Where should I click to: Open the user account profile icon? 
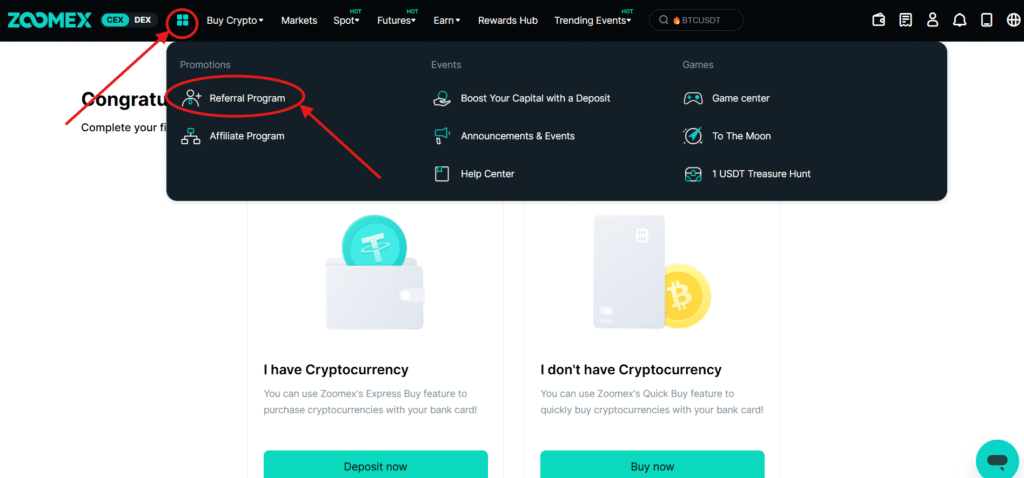pyautogui.click(x=933, y=20)
